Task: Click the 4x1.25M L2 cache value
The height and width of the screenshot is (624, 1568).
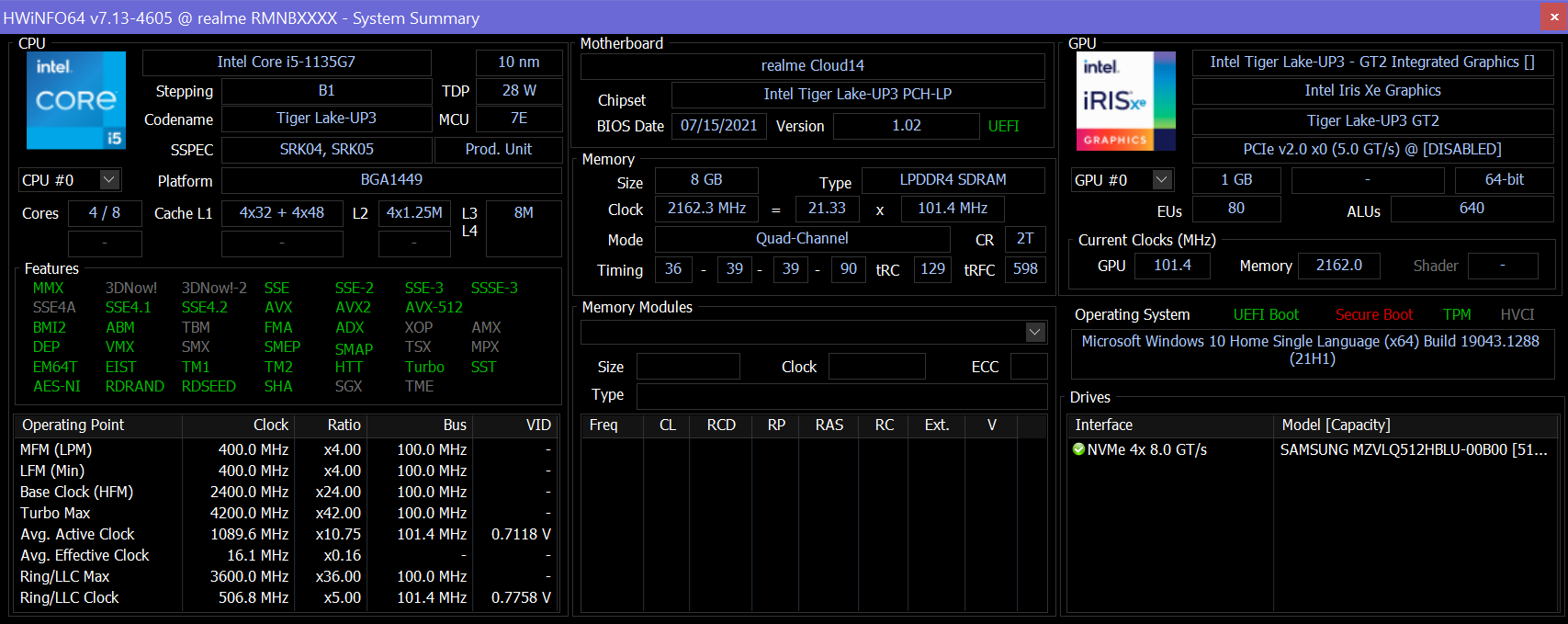Action: click(414, 213)
